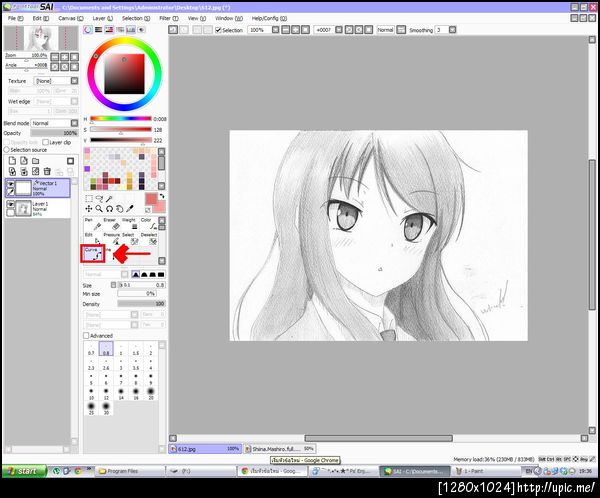600x498 pixels.
Task: Select the Rotate canvas tool
Action: coord(109,209)
